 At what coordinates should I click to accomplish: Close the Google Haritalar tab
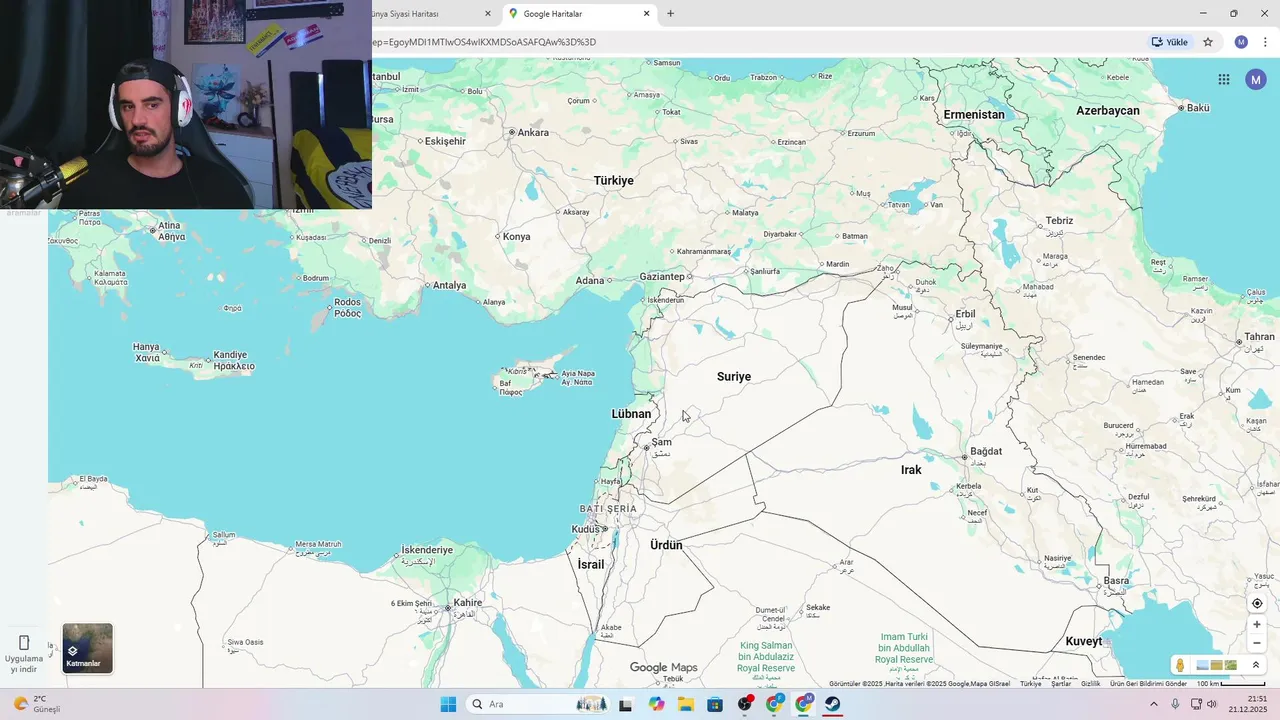646,14
